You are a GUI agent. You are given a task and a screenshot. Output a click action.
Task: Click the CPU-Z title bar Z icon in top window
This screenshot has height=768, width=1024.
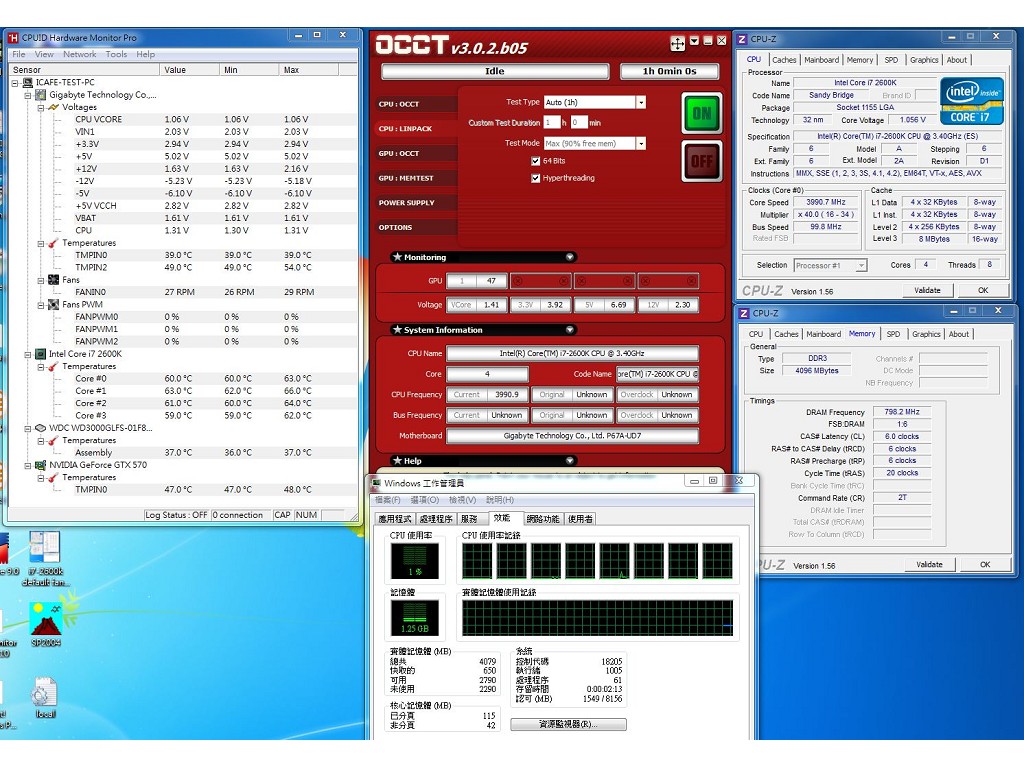coord(742,39)
